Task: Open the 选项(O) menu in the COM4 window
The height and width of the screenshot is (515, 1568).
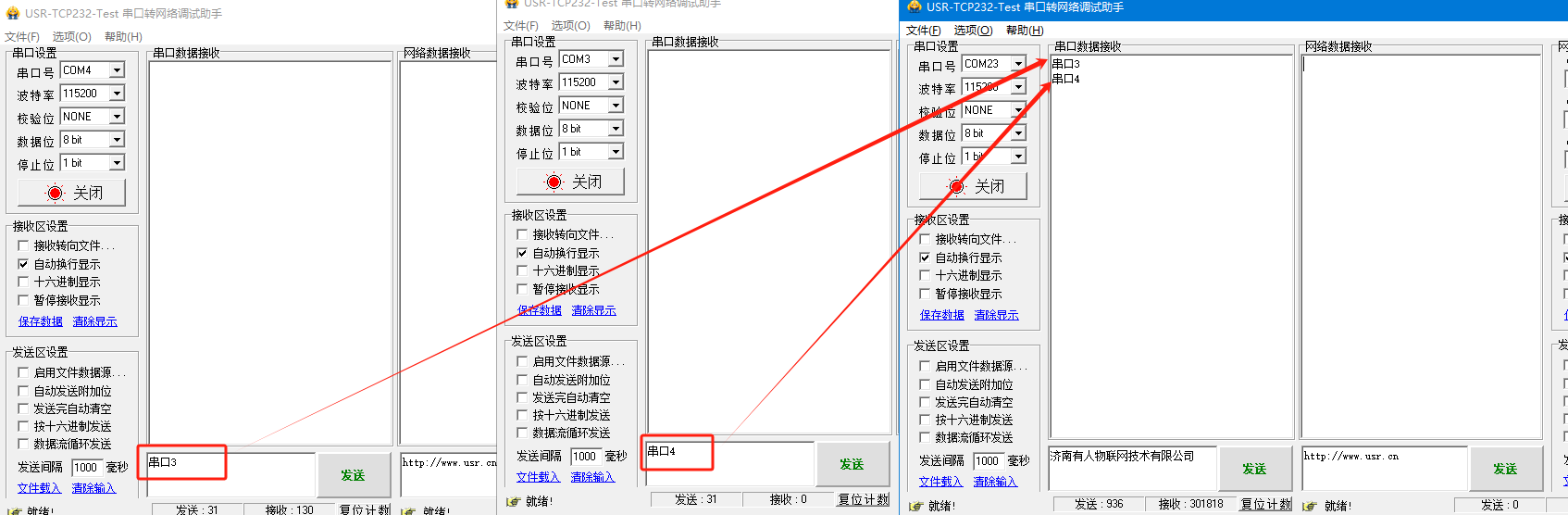Action: click(x=71, y=37)
